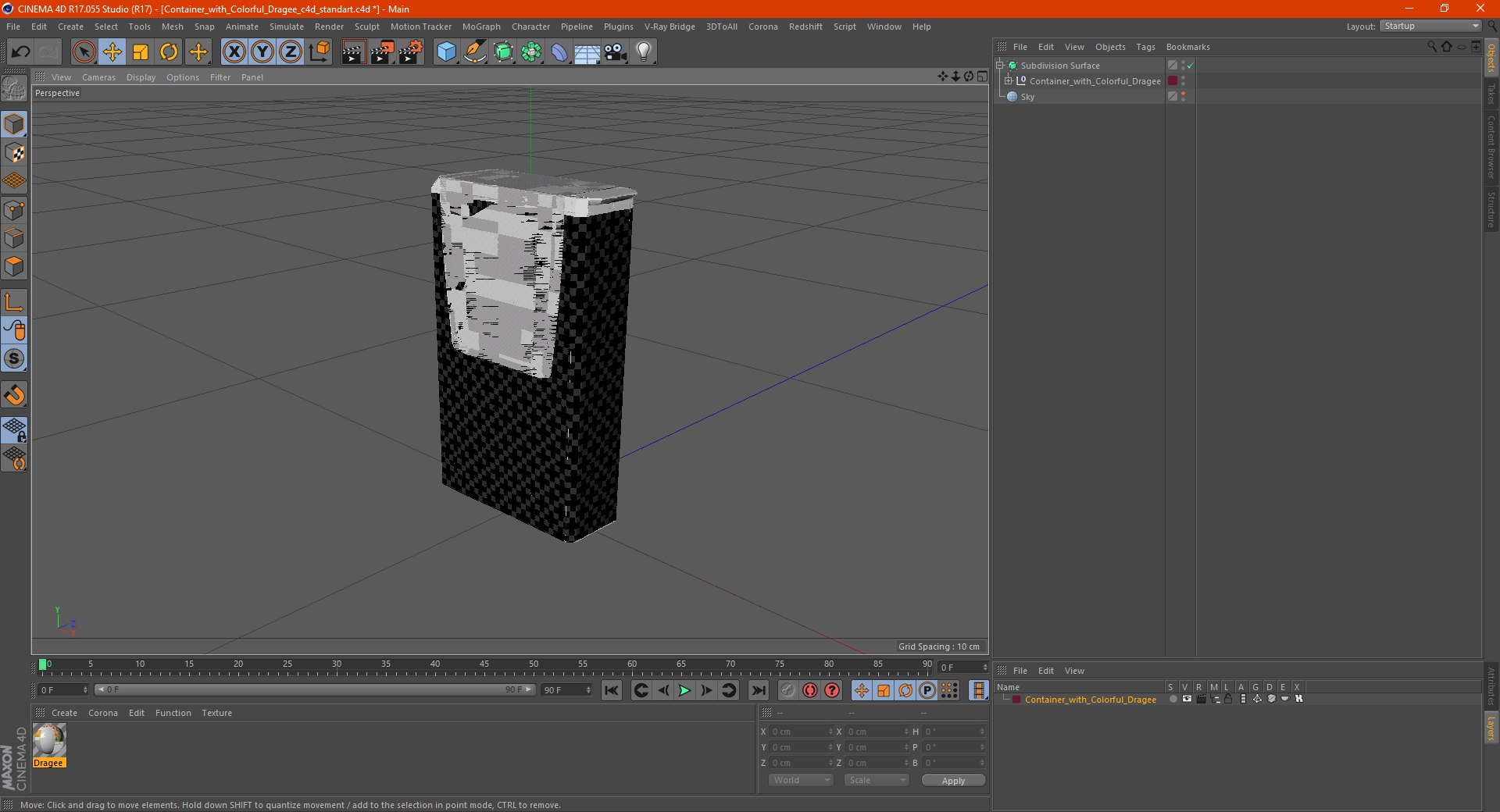Go to start of animation

click(x=612, y=690)
